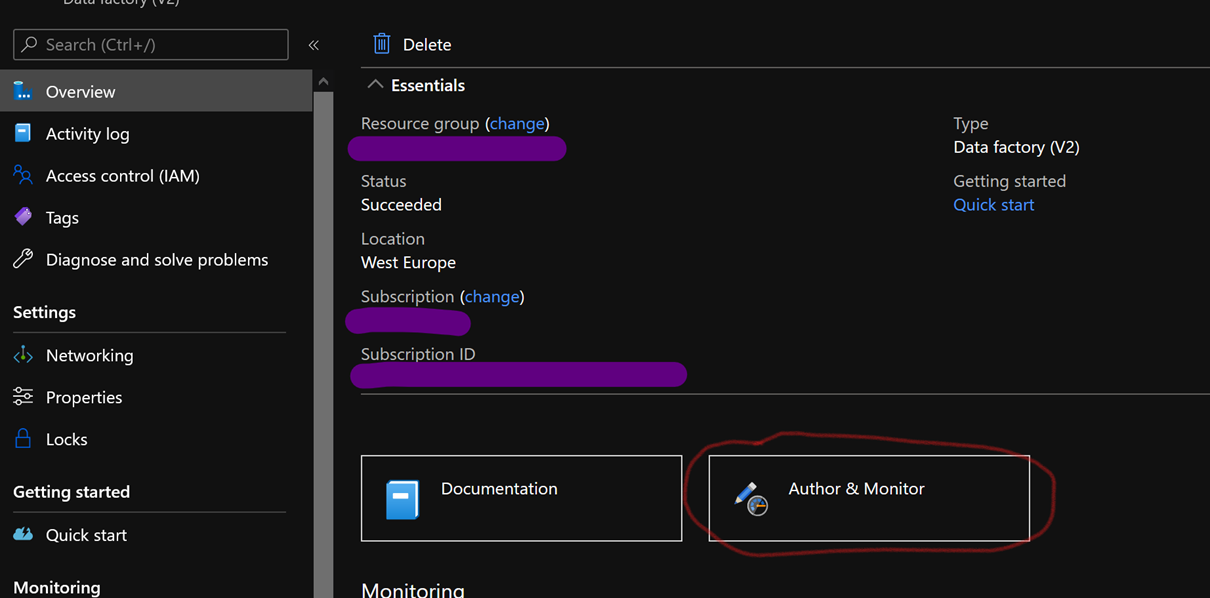Viewport: 1210px width, 598px height.
Task: Collapse the Essentials section
Action: [375, 85]
